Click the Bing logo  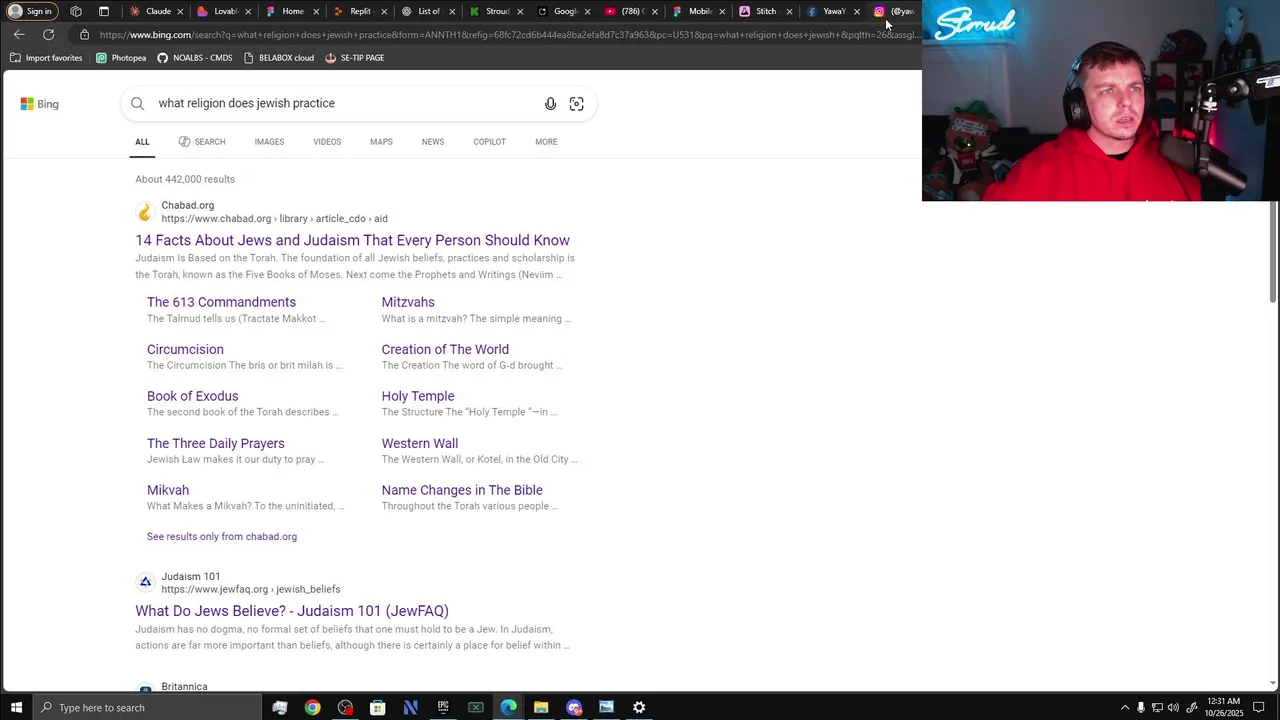pyautogui.click(x=40, y=104)
